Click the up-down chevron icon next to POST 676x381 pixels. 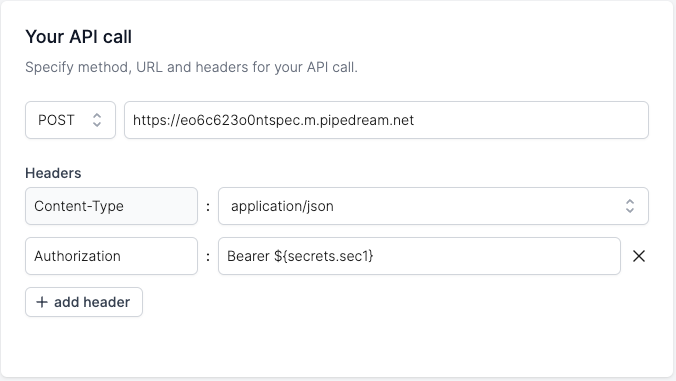click(97, 120)
